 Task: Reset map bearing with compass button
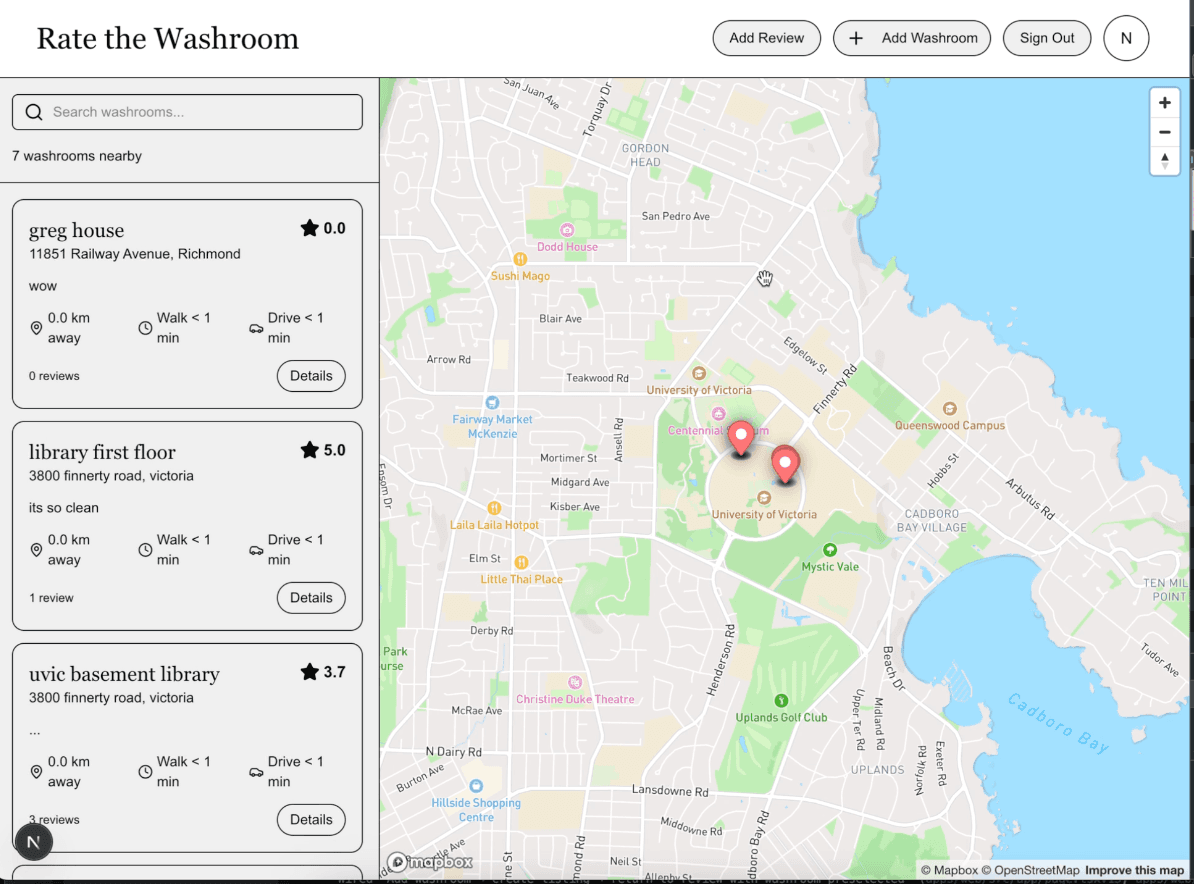[x=1164, y=160]
